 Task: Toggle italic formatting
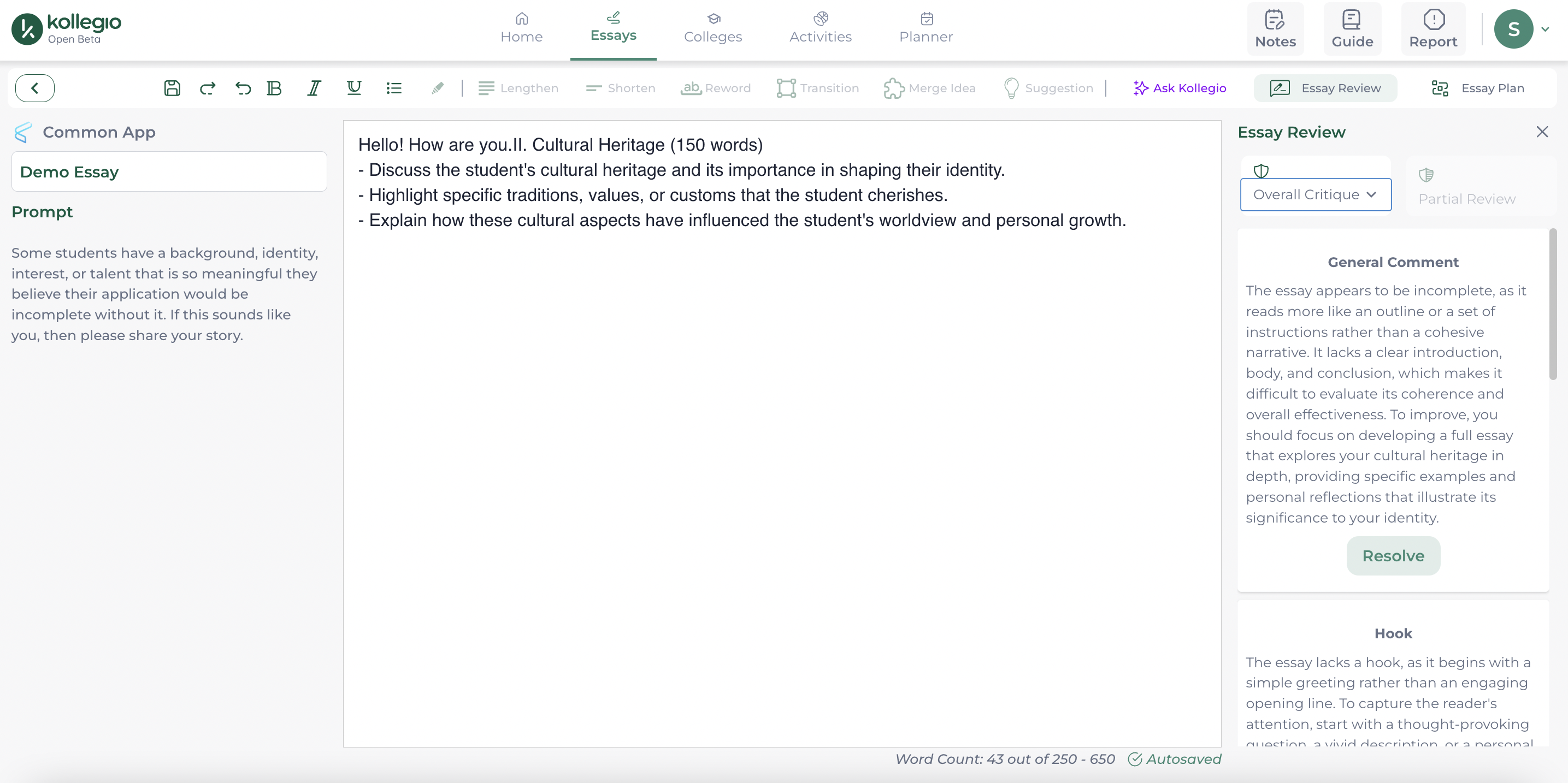pyautogui.click(x=314, y=88)
